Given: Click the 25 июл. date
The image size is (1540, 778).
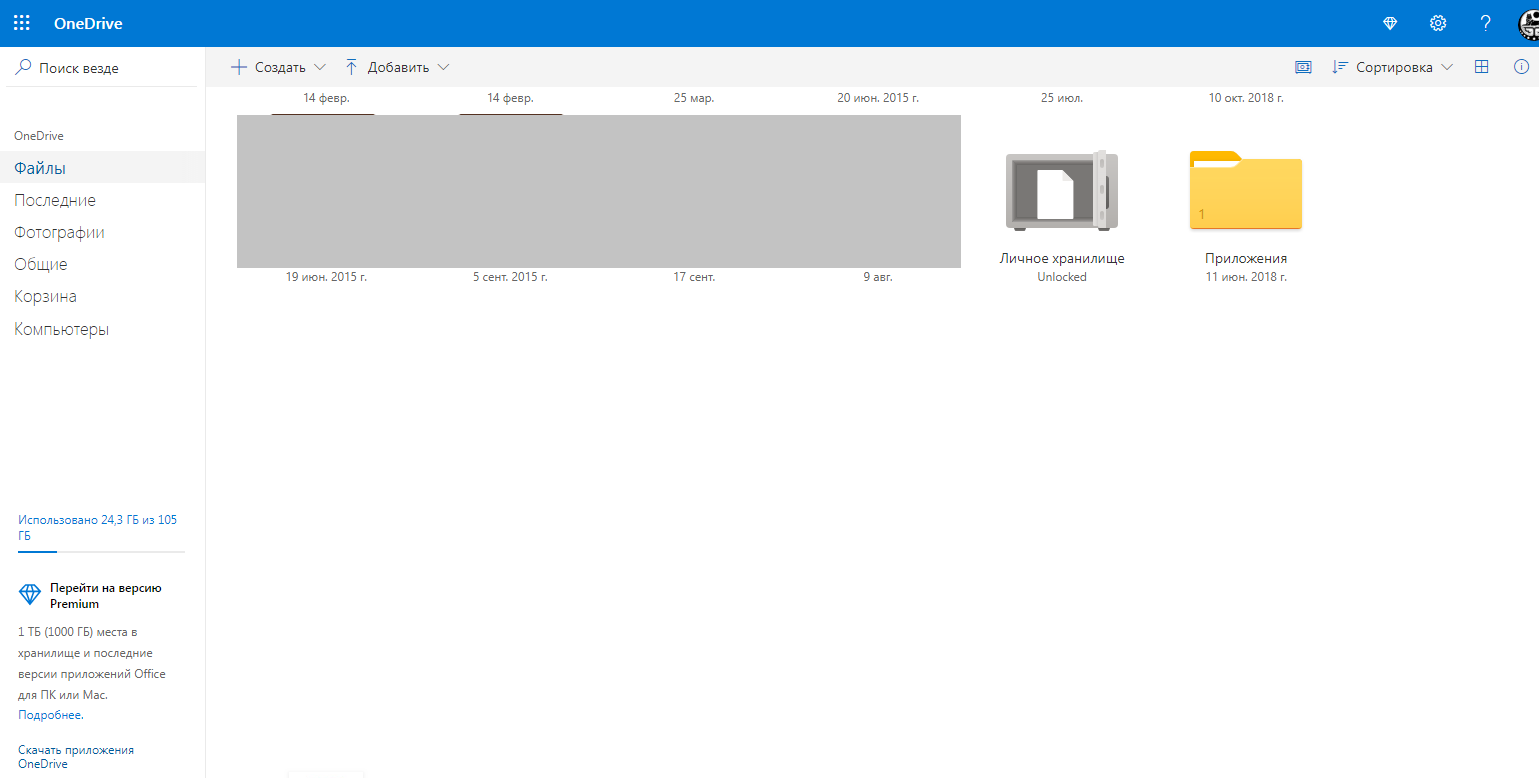Looking at the screenshot, I should pyautogui.click(x=1062, y=98).
